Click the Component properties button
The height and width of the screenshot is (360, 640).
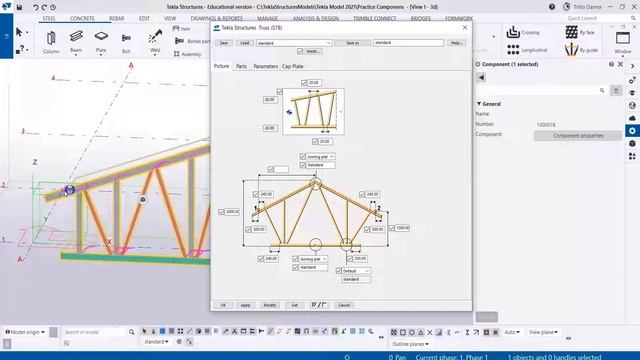(578, 136)
